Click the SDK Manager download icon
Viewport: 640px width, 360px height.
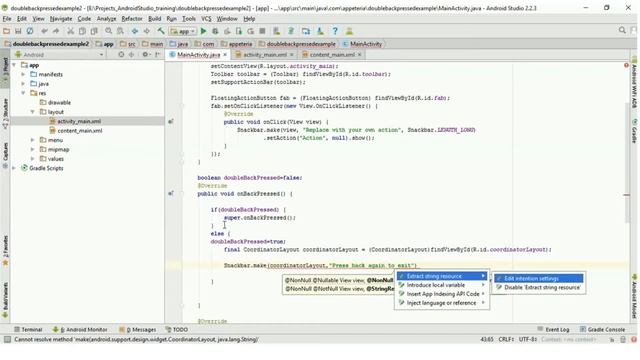320,31
